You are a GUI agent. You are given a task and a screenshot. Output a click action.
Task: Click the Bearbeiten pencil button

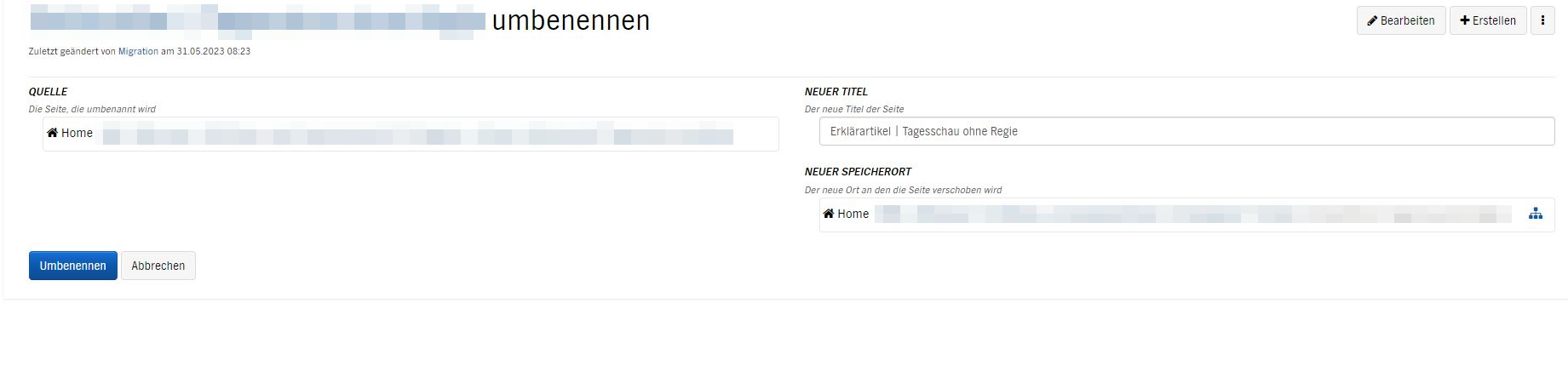pyautogui.click(x=1400, y=20)
